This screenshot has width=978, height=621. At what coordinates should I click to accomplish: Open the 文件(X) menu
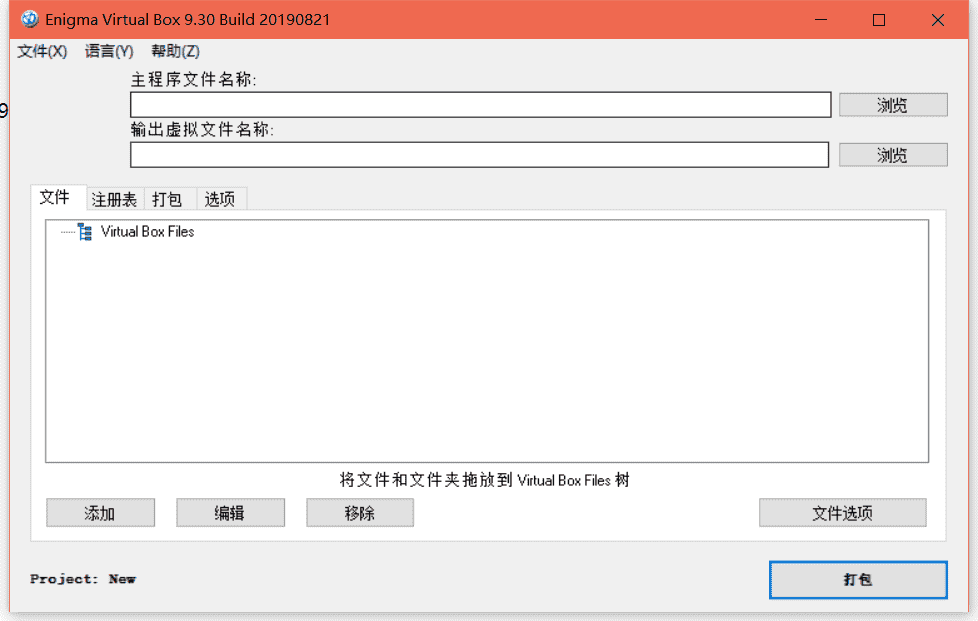(x=42, y=51)
